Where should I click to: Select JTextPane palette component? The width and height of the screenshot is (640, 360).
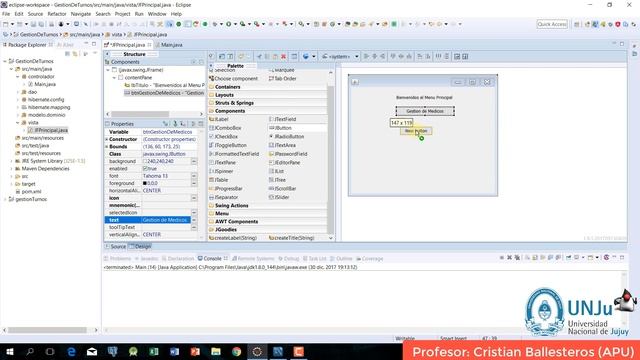coord(222,162)
